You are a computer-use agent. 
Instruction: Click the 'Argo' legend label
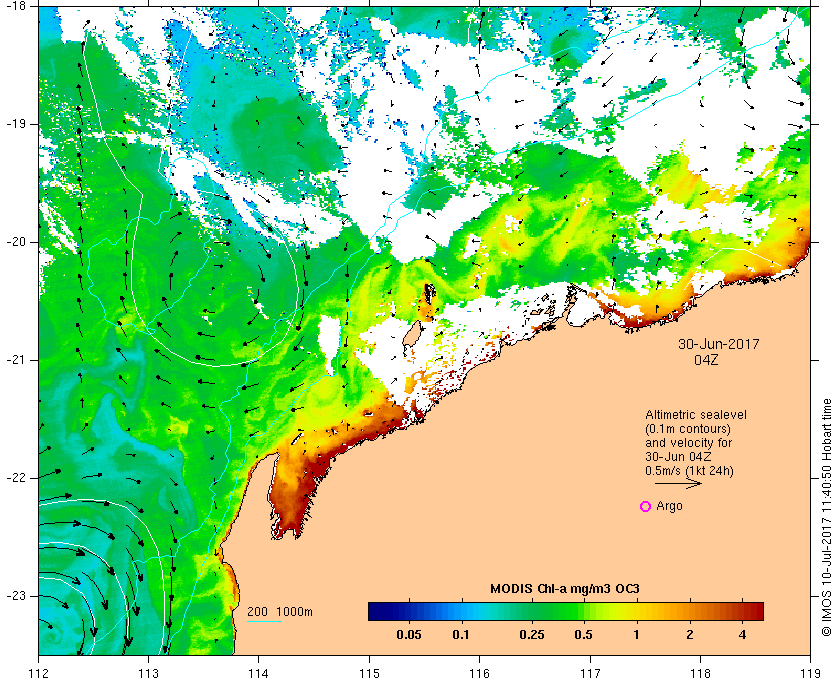tap(669, 506)
